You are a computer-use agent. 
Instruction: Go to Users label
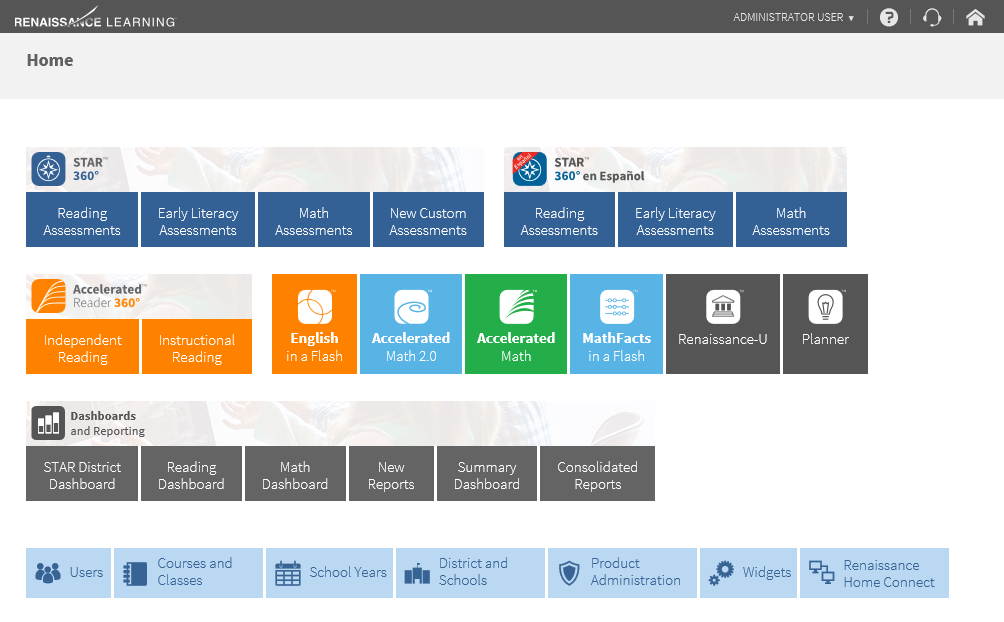(86, 573)
